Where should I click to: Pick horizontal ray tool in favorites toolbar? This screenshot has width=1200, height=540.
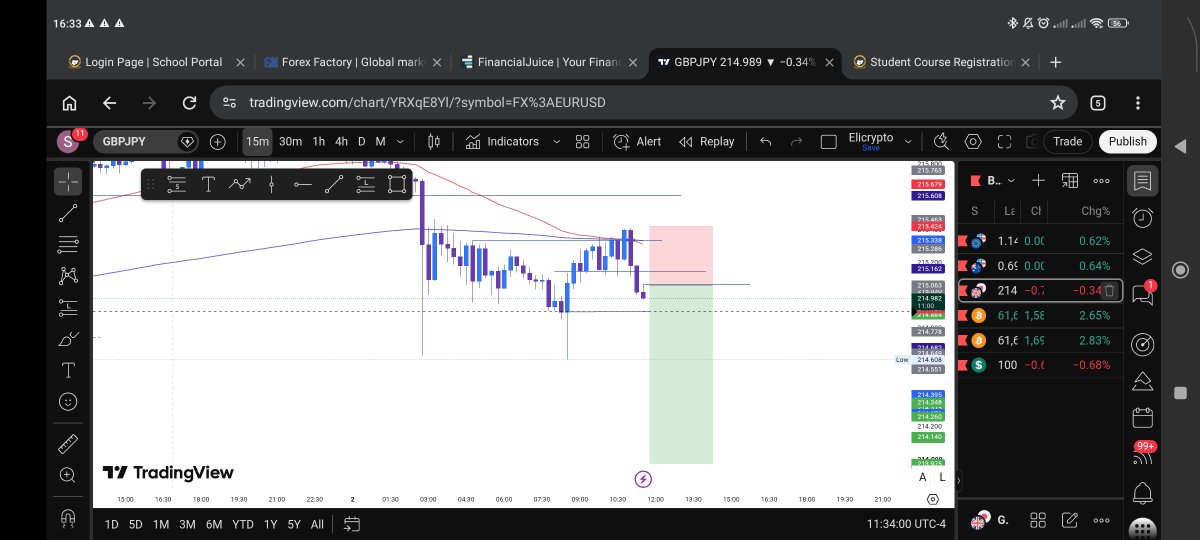(303, 184)
